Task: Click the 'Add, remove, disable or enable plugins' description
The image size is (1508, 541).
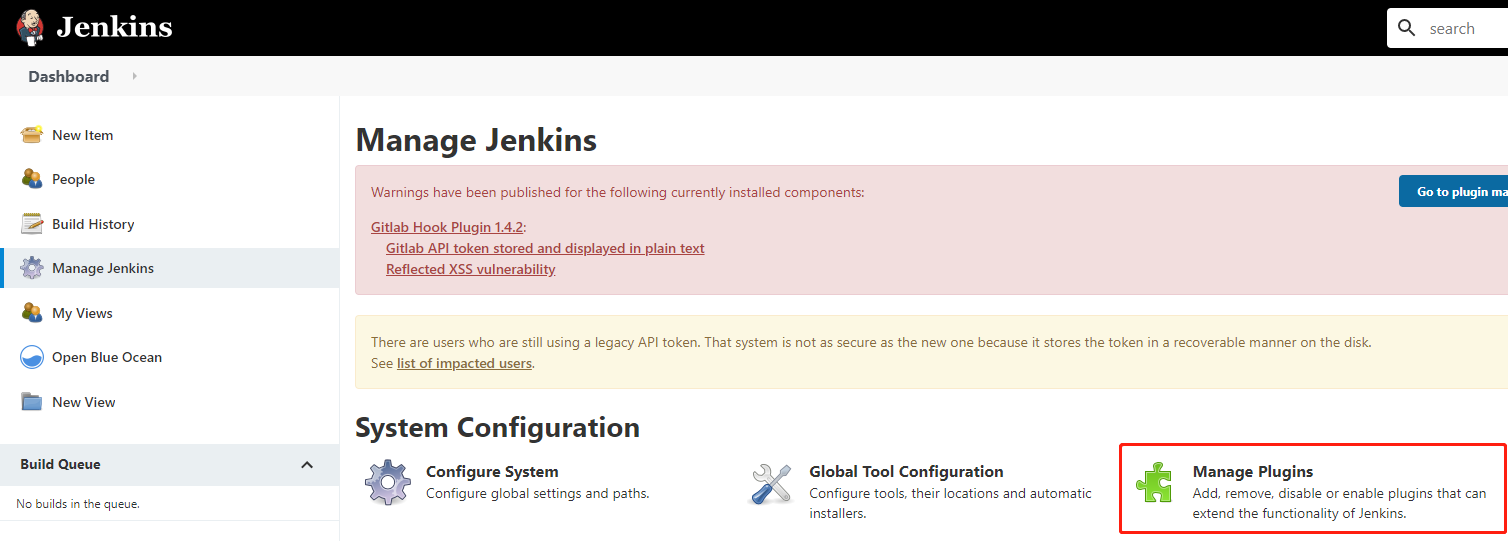Action: (1339, 503)
